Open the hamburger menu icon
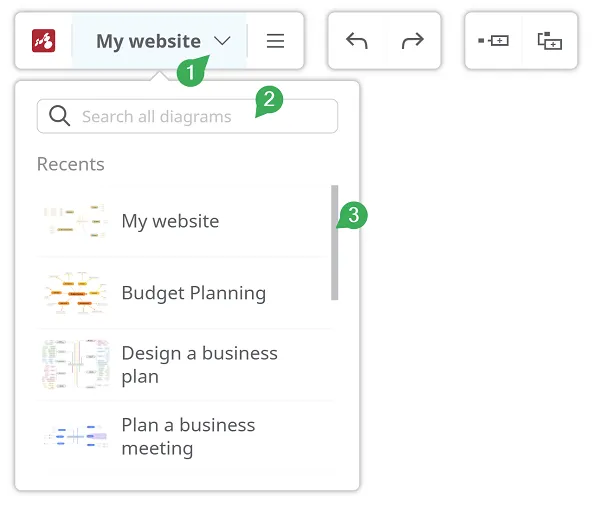 point(275,41)
